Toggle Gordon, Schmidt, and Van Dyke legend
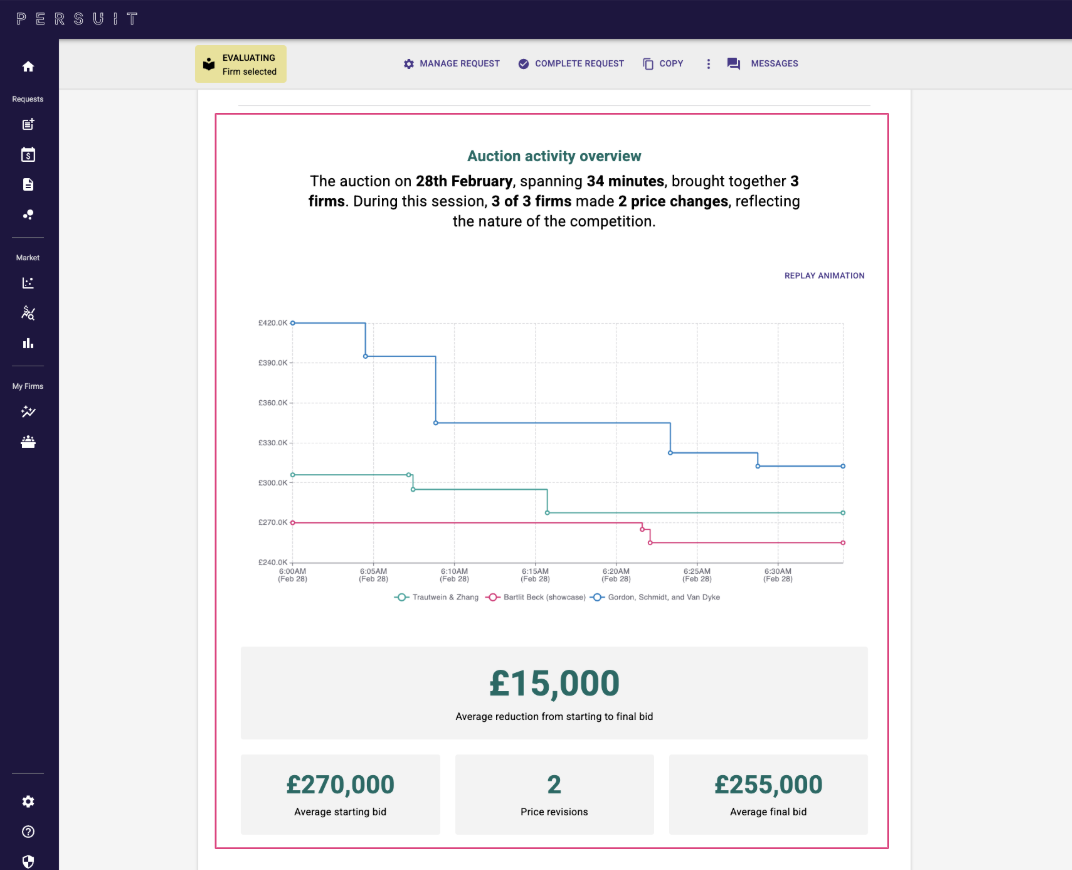The width and height of the screenshot is (1072, 870). (655, 597)
